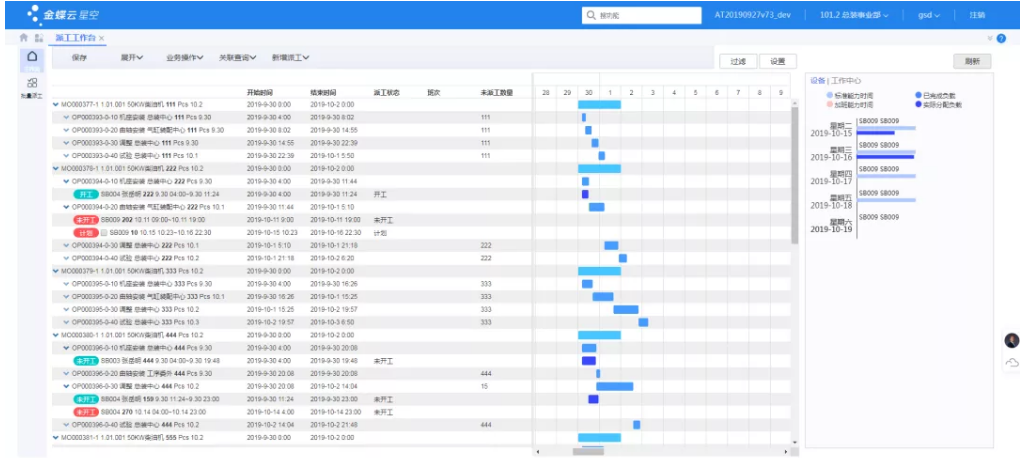Click the green 未开工 badge on SB004 159 row

click(86, 399)
